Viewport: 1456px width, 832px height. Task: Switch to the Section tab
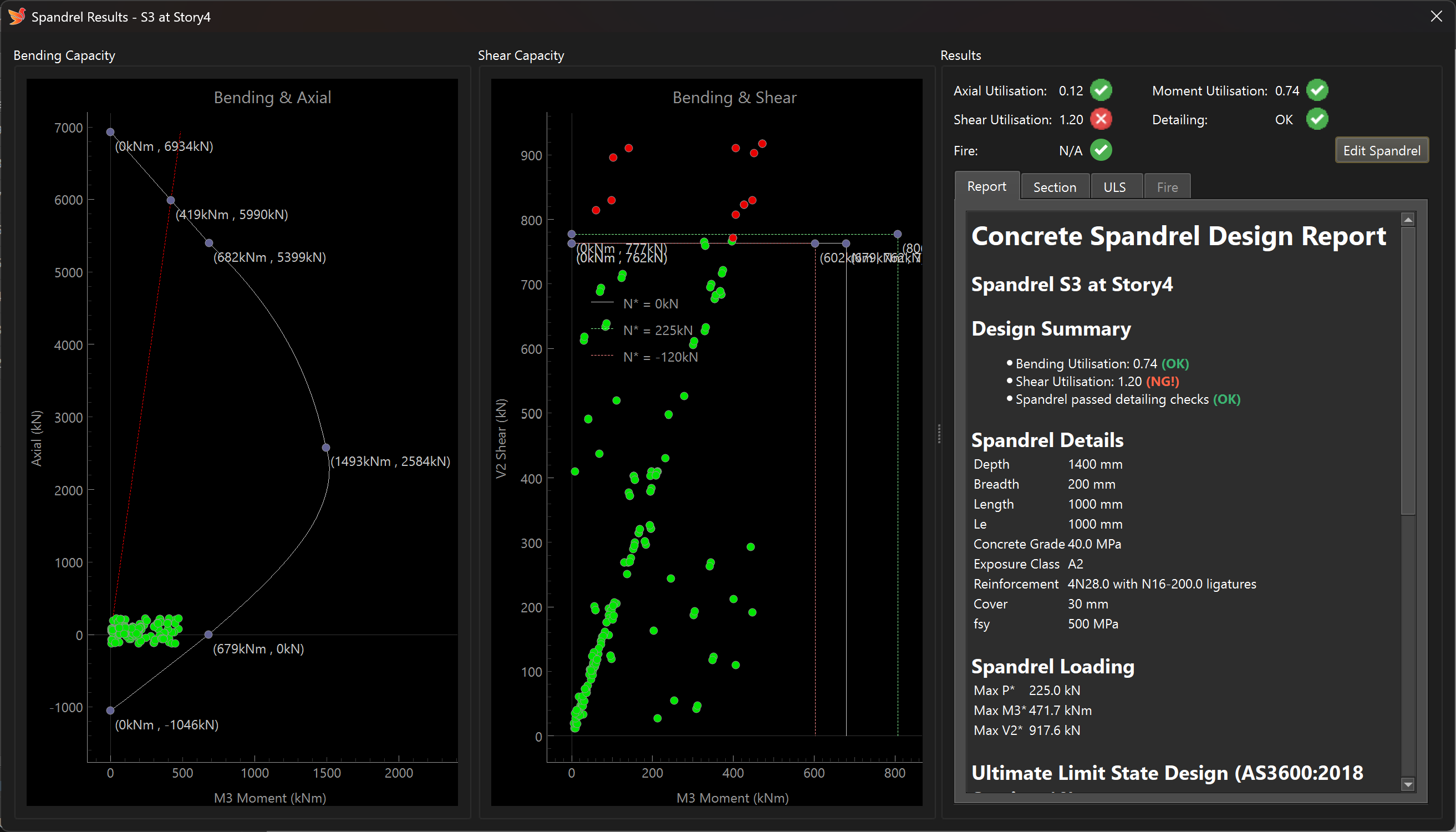(x=1055, y=187)
